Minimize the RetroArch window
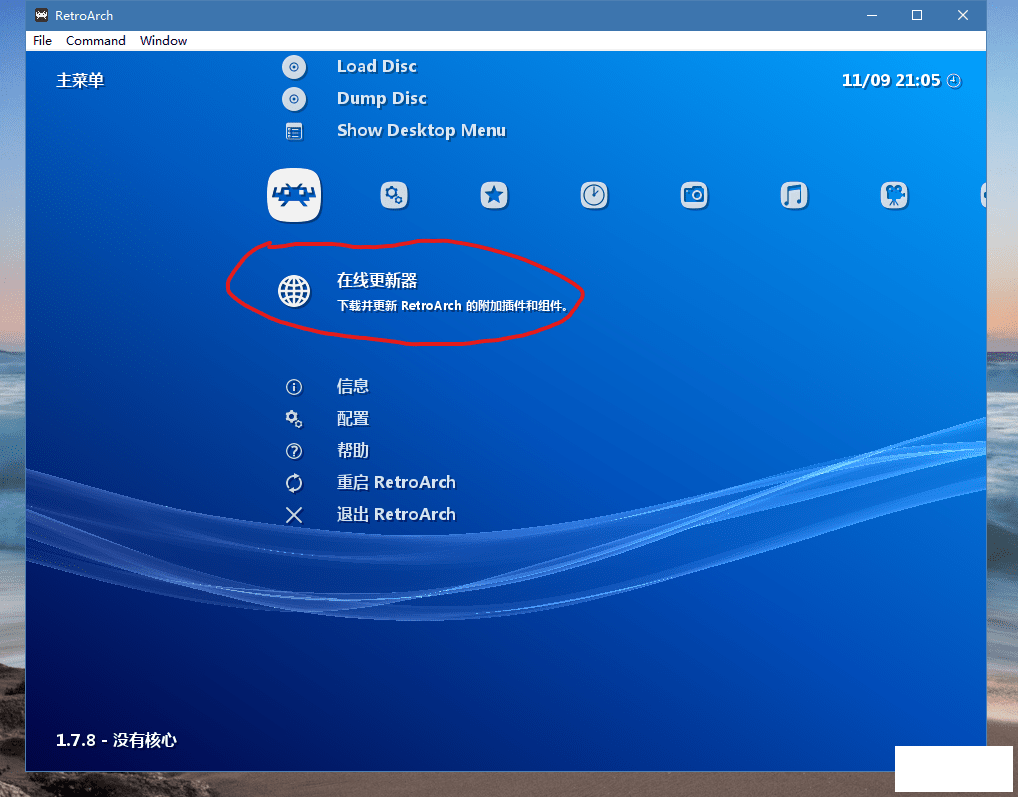The image size is (1018, 797). point(872,15)
